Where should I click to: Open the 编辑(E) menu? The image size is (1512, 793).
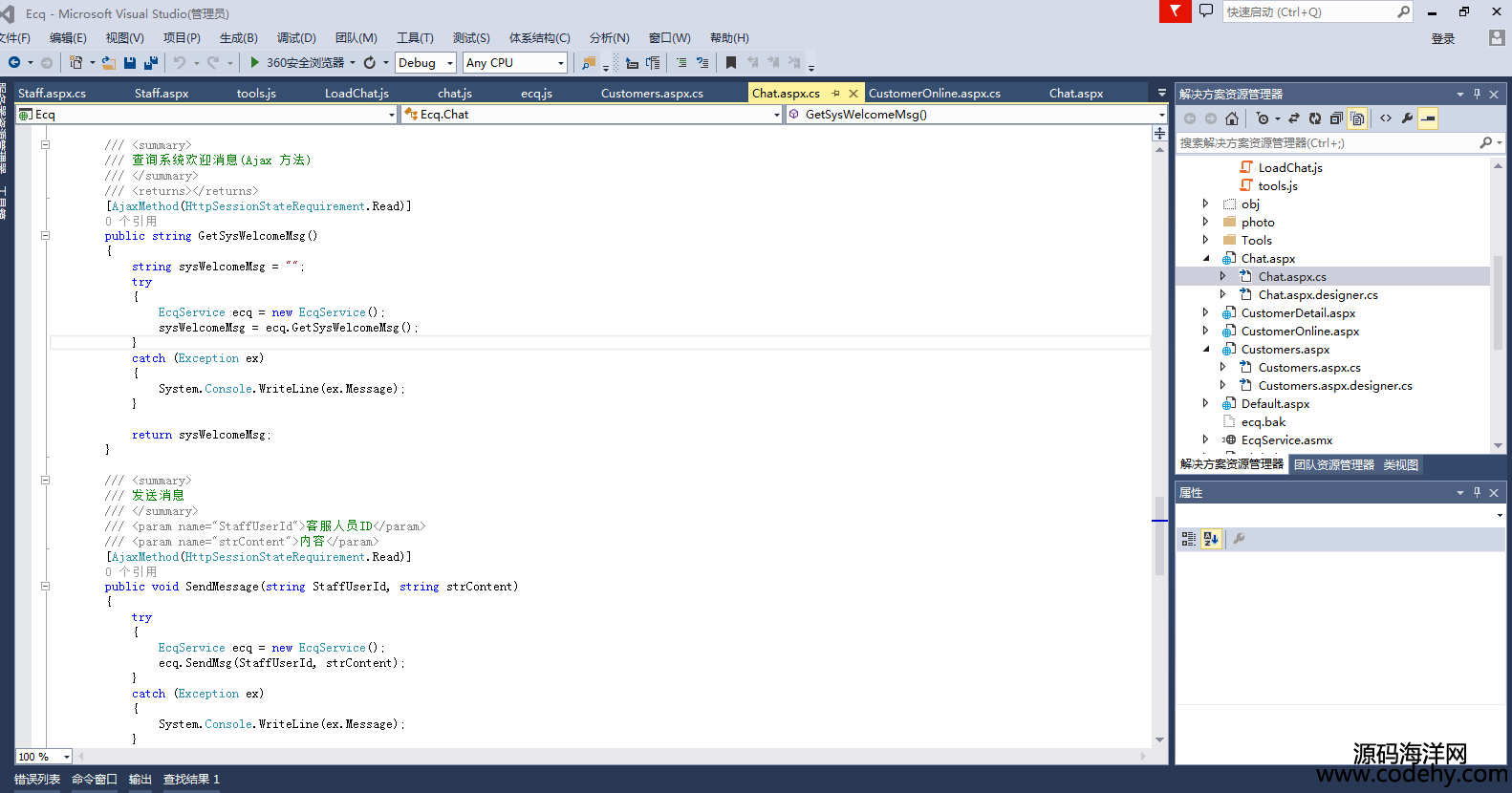tap(68, 38)
